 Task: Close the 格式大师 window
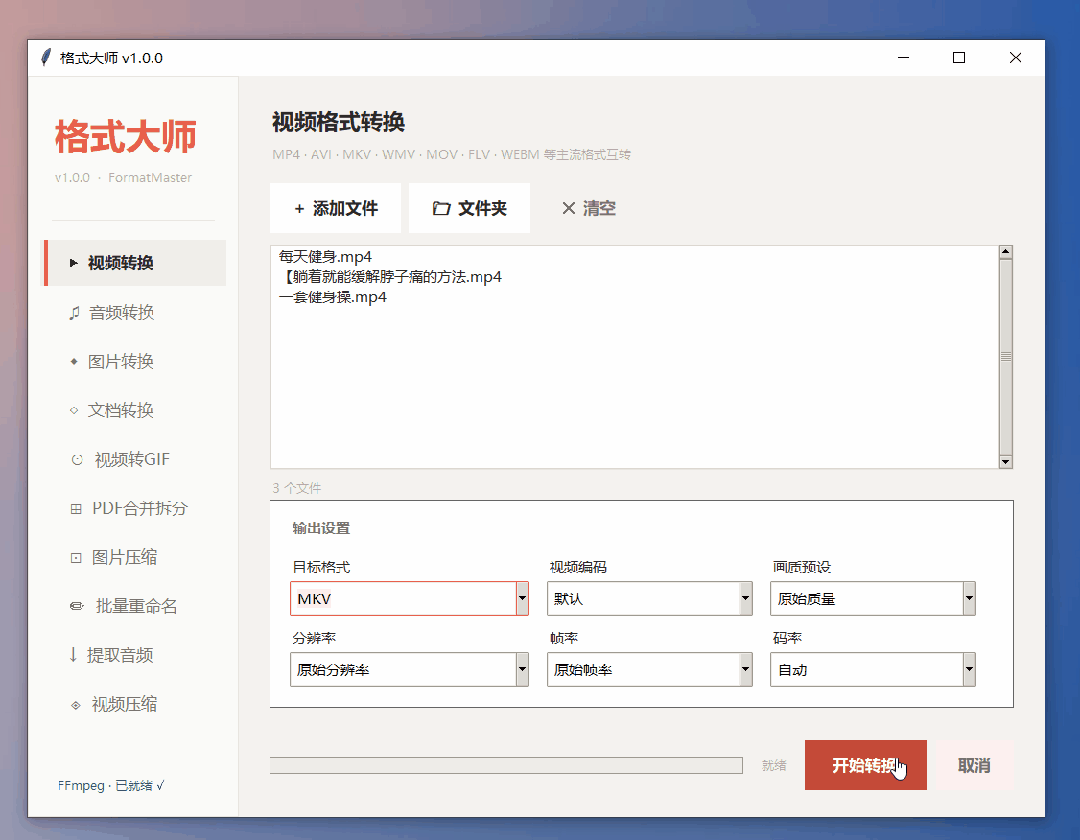click(x=1015, y=58)
